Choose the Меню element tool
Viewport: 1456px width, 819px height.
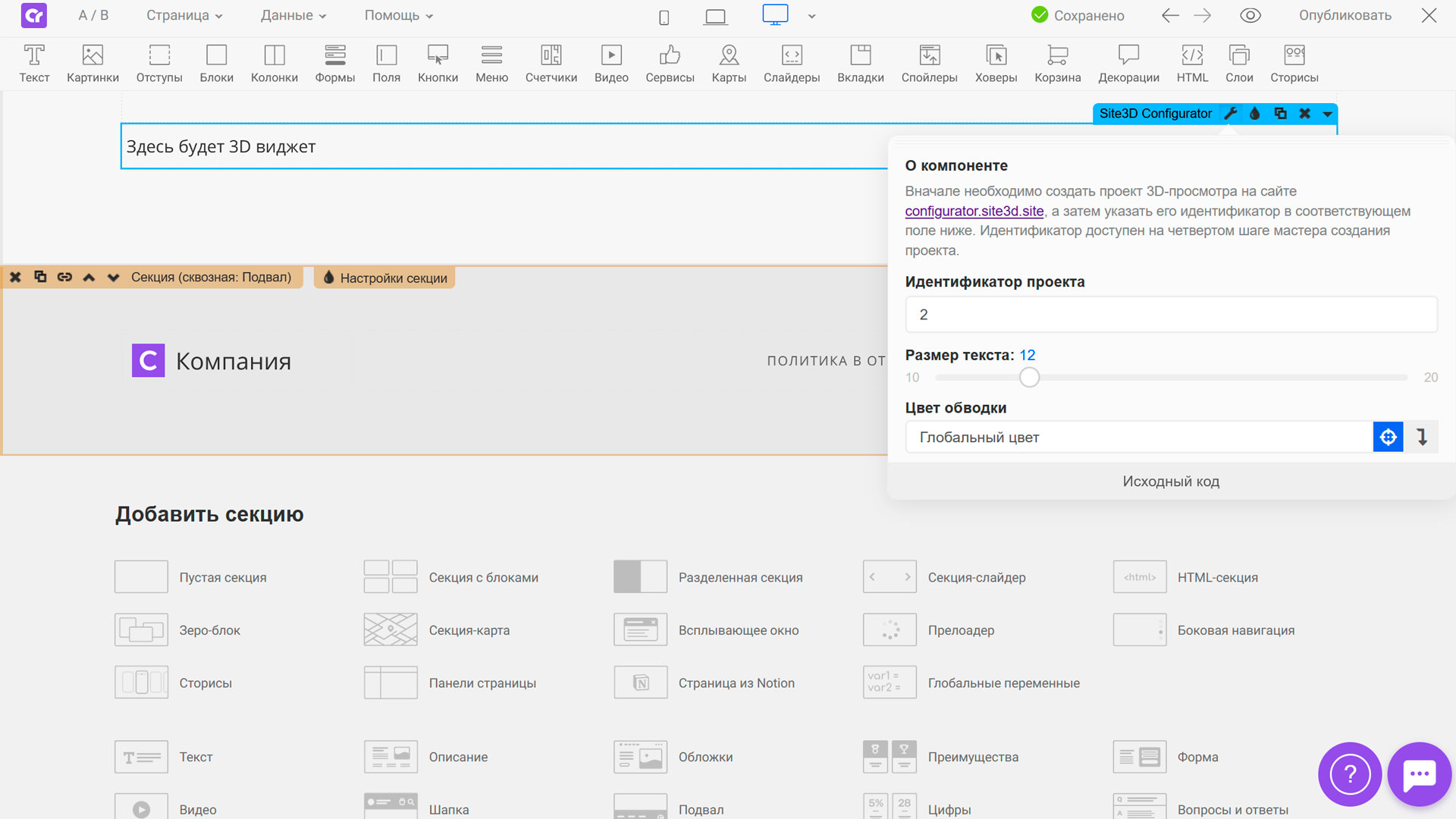[491, 64]
